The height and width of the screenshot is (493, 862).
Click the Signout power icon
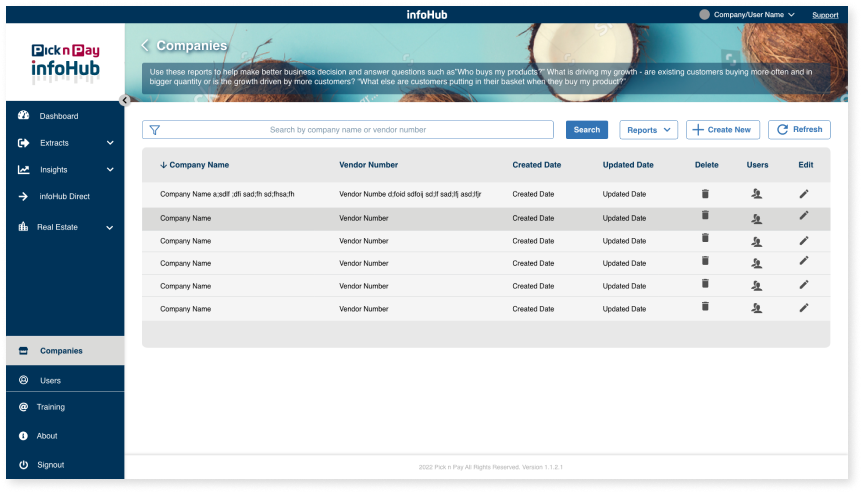tap(23, 464)
